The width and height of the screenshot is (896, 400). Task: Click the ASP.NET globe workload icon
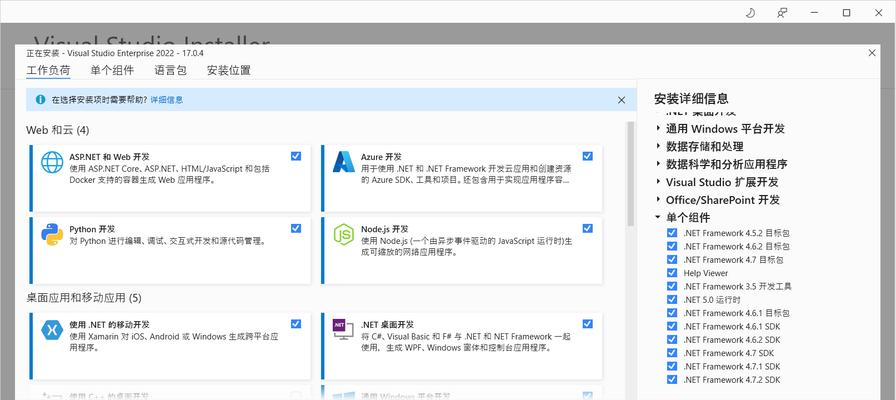pos(52,162)
